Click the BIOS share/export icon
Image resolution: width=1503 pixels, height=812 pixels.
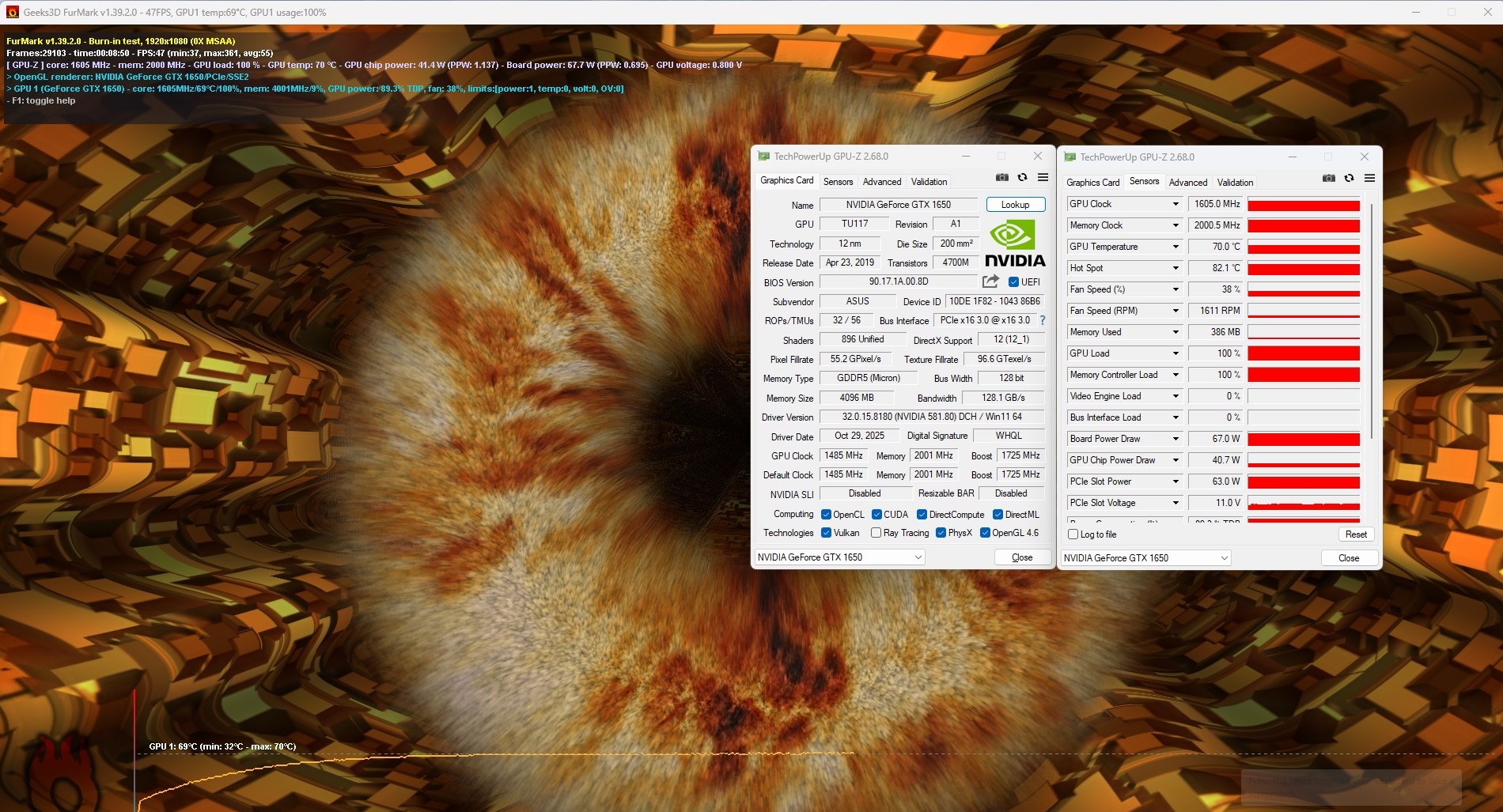[990, 281]
